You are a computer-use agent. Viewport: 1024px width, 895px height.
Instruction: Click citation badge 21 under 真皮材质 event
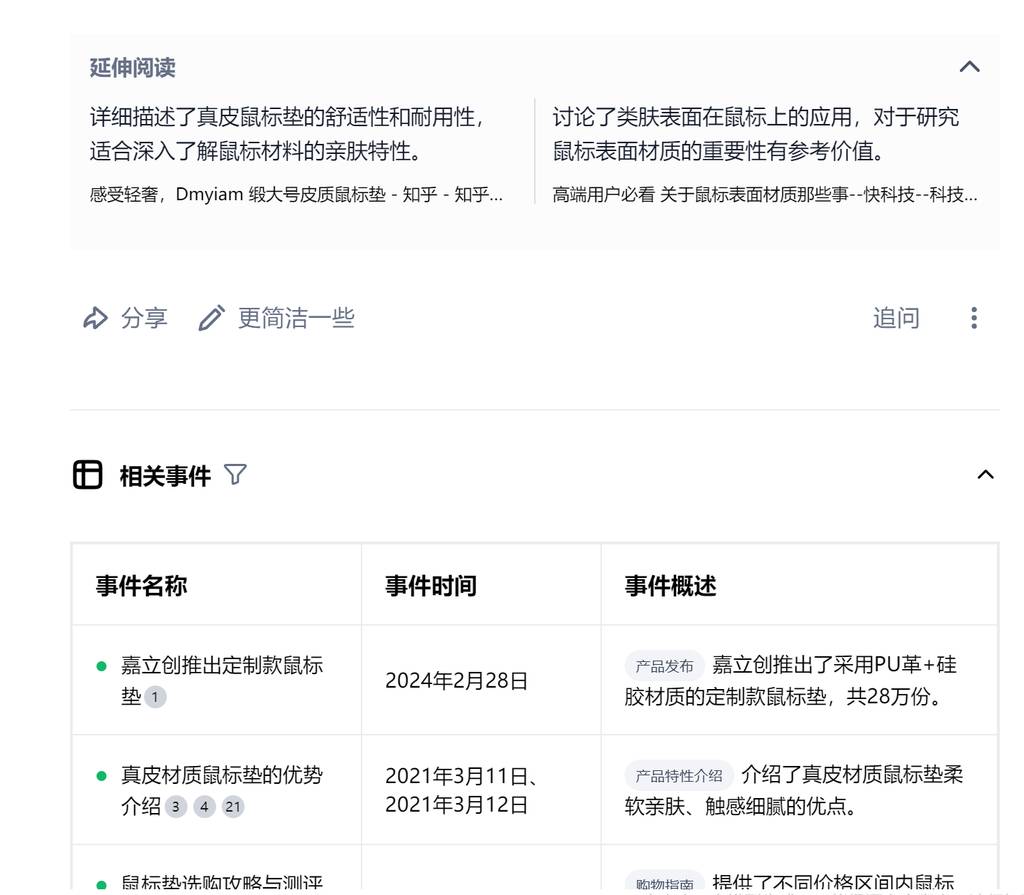(x=233, y=807)
